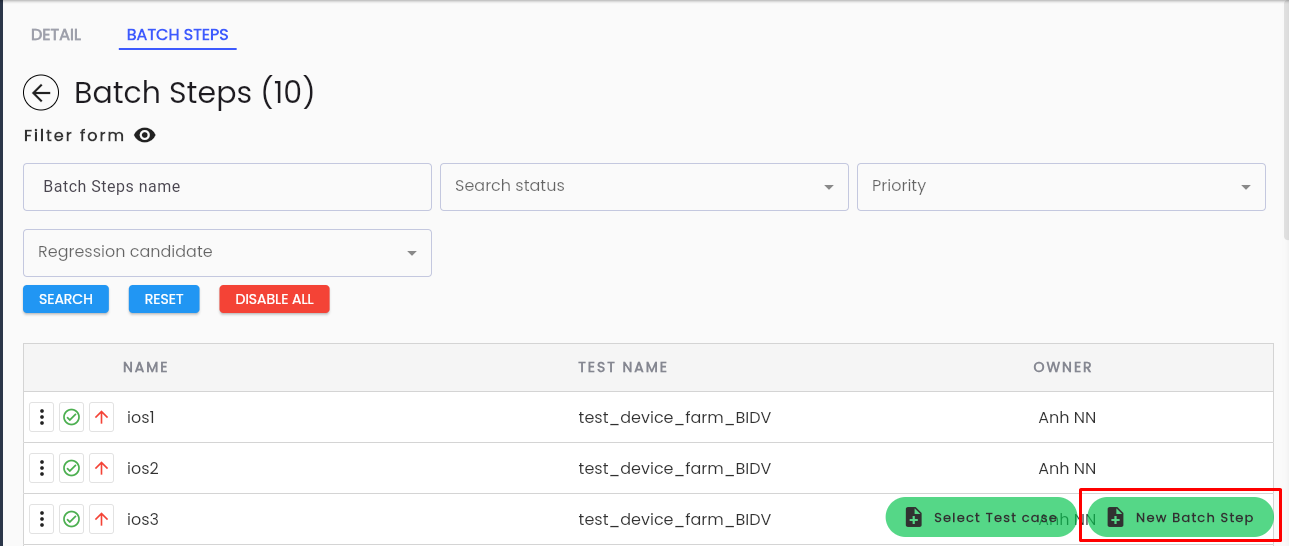
Task: Click test_device_farm_BIDV in ios1 row
Action: [x=675, y=417]
